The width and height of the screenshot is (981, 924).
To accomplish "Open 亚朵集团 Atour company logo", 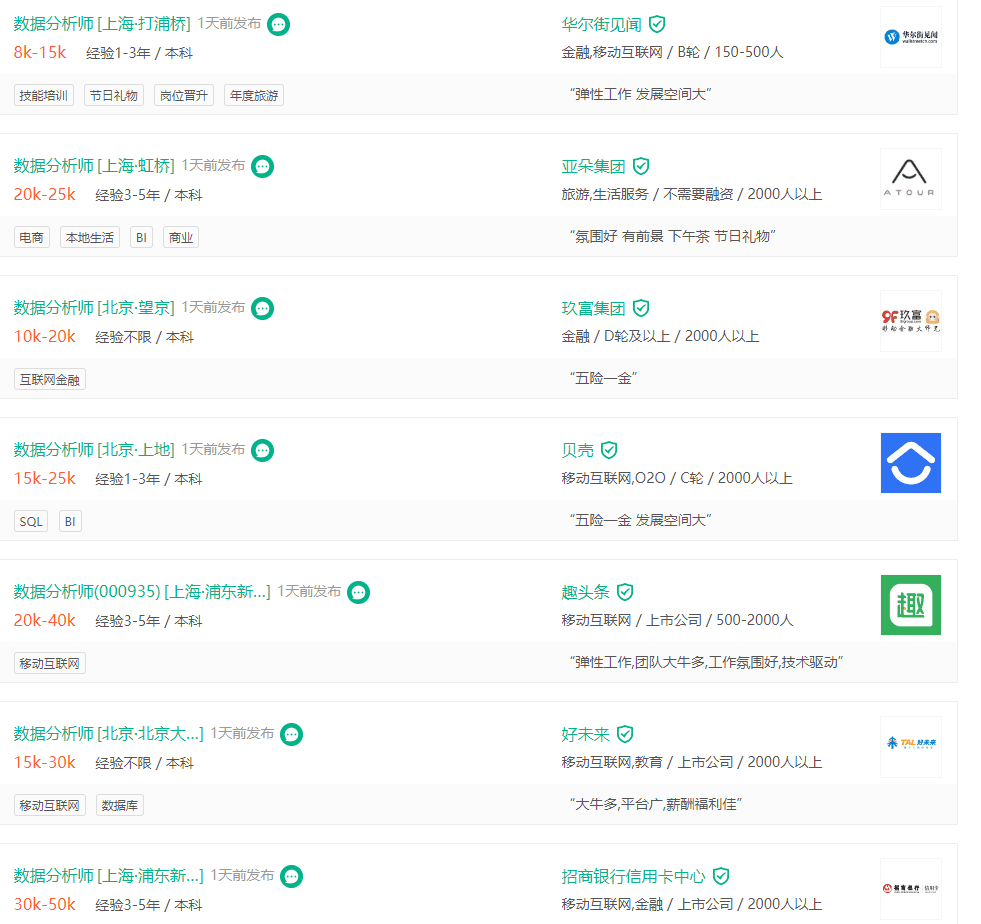I will 910,179.
